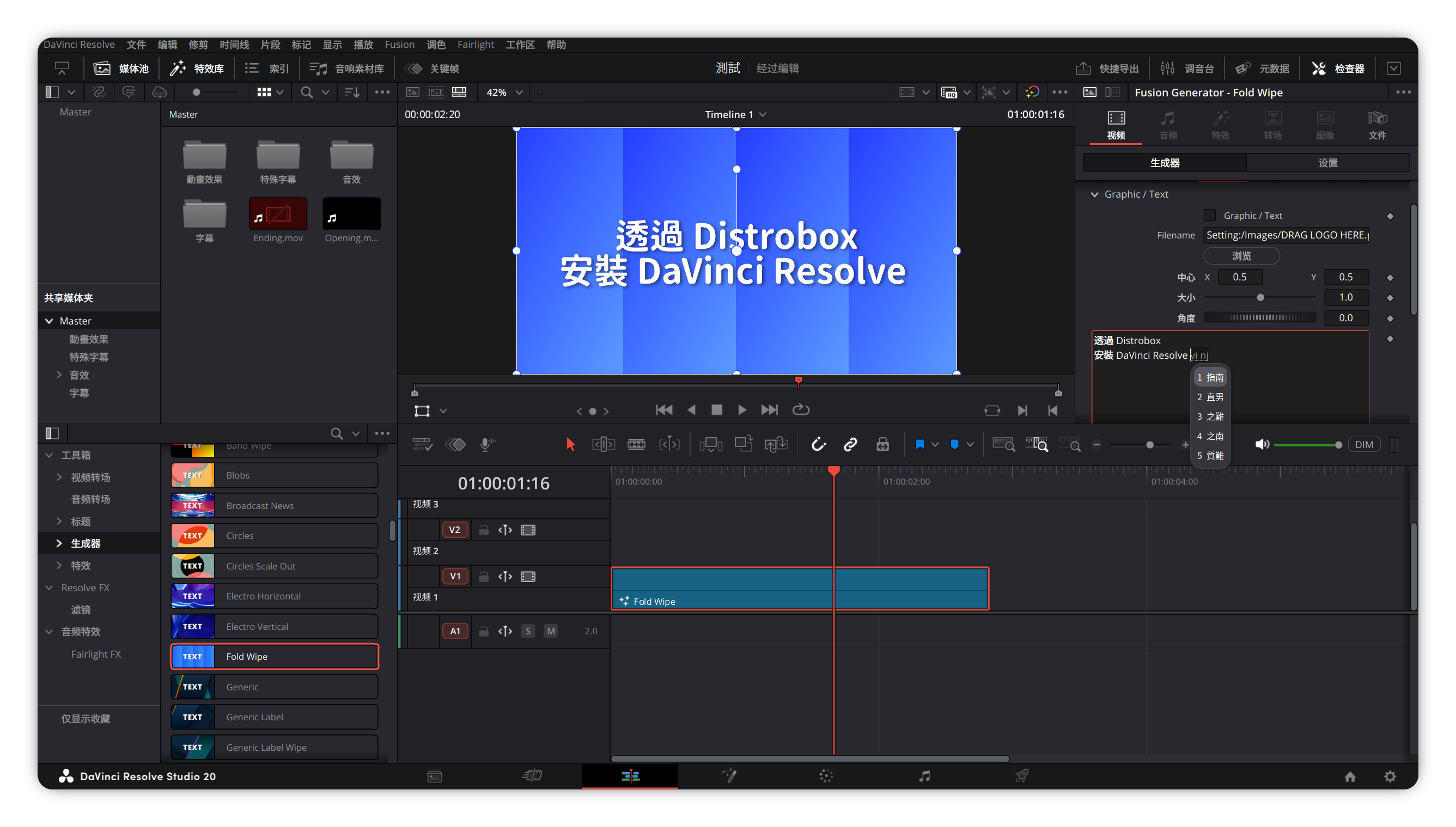
Task: Expand the 标题 tree item
Action: coord(59,522)
